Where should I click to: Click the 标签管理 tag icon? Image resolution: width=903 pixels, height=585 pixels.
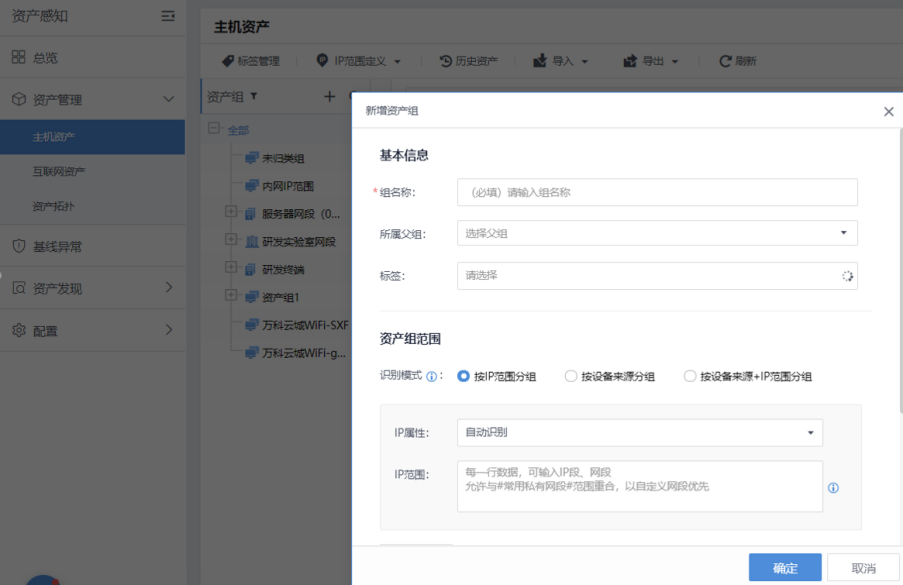click(228, 61)
